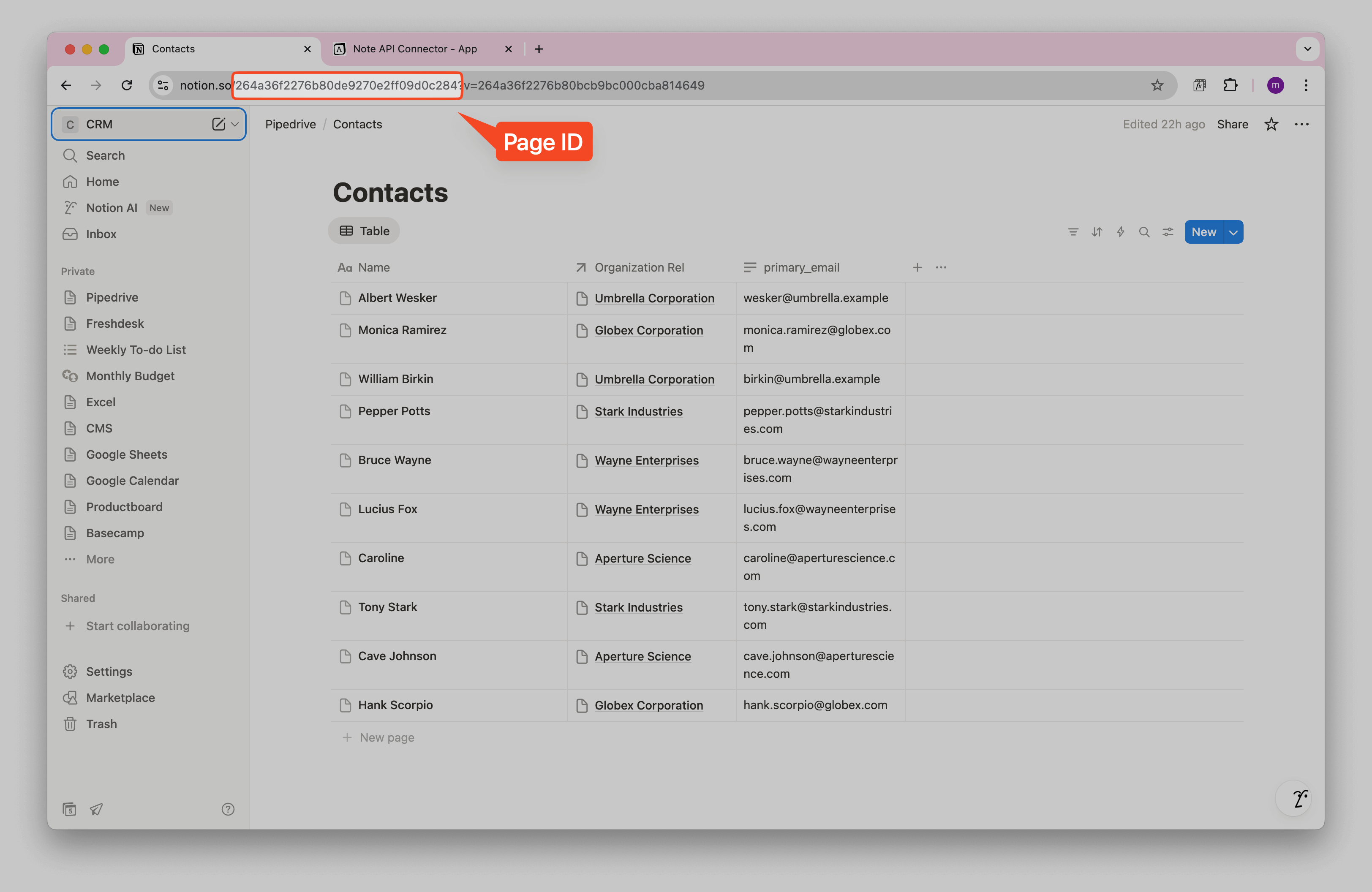Open the New button dropdown arrow

tap(1233, 231)
